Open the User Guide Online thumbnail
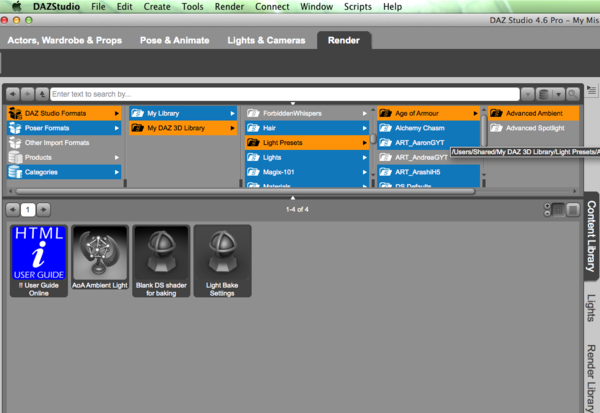 coord(39,261)
